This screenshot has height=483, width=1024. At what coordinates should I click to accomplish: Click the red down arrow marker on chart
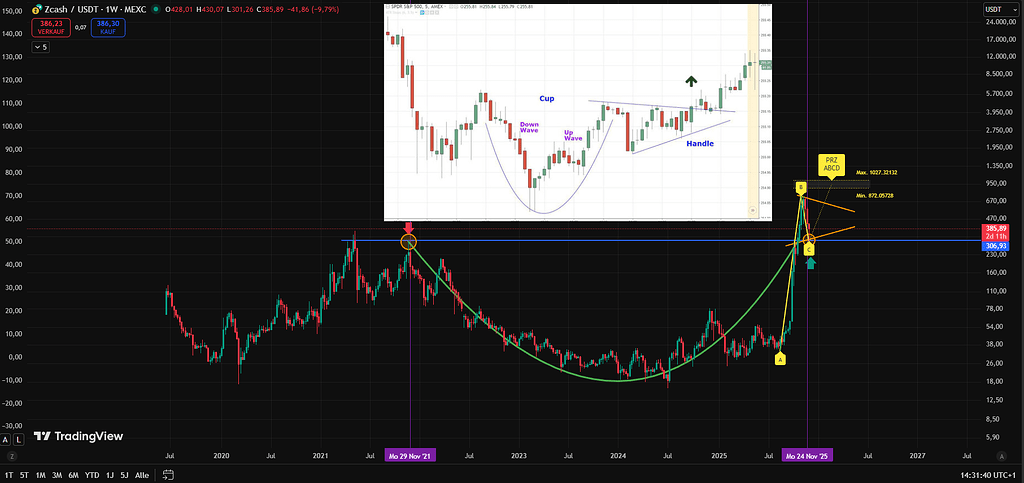[x=407, y=228]
